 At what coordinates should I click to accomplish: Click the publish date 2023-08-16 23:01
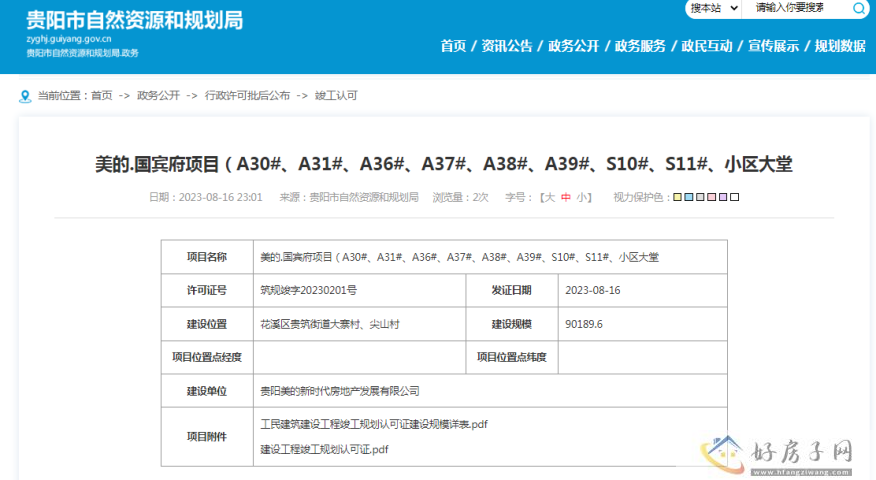pyautogui.click(x=206, y=197)
